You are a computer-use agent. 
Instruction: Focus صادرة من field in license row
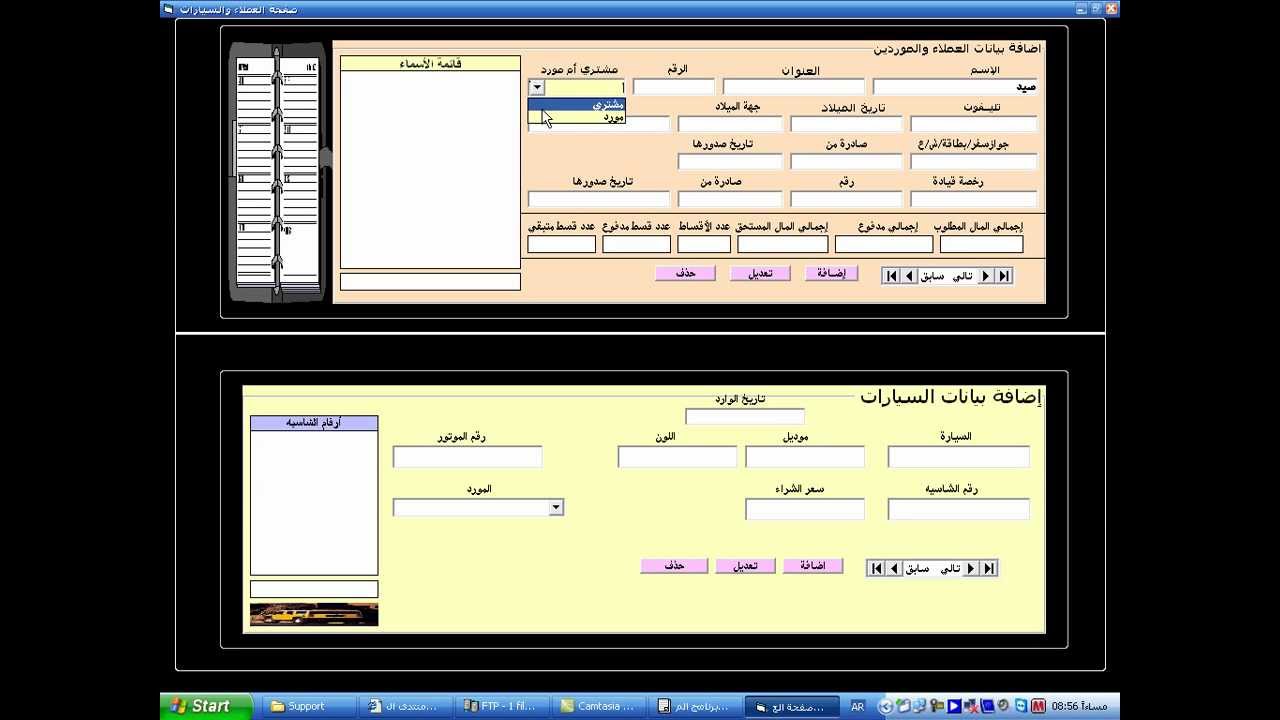click(x=730, y=198)
